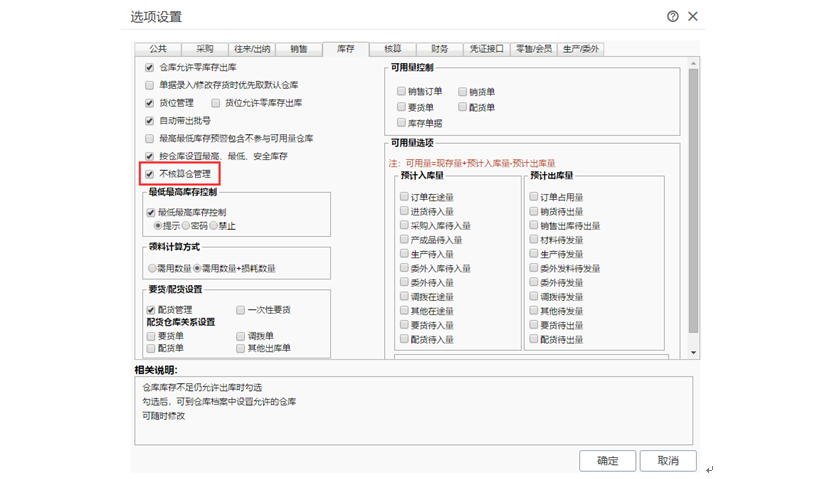Click the scrollbar down arrow

[693, 353]
